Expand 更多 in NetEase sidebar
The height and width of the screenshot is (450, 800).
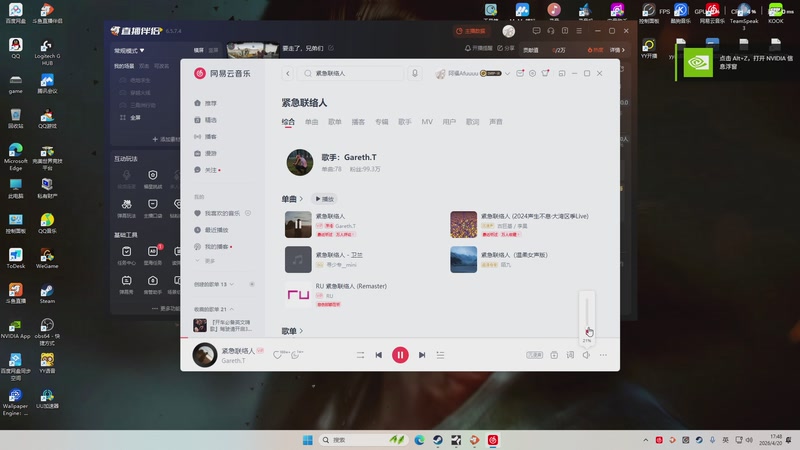(206, 261)
